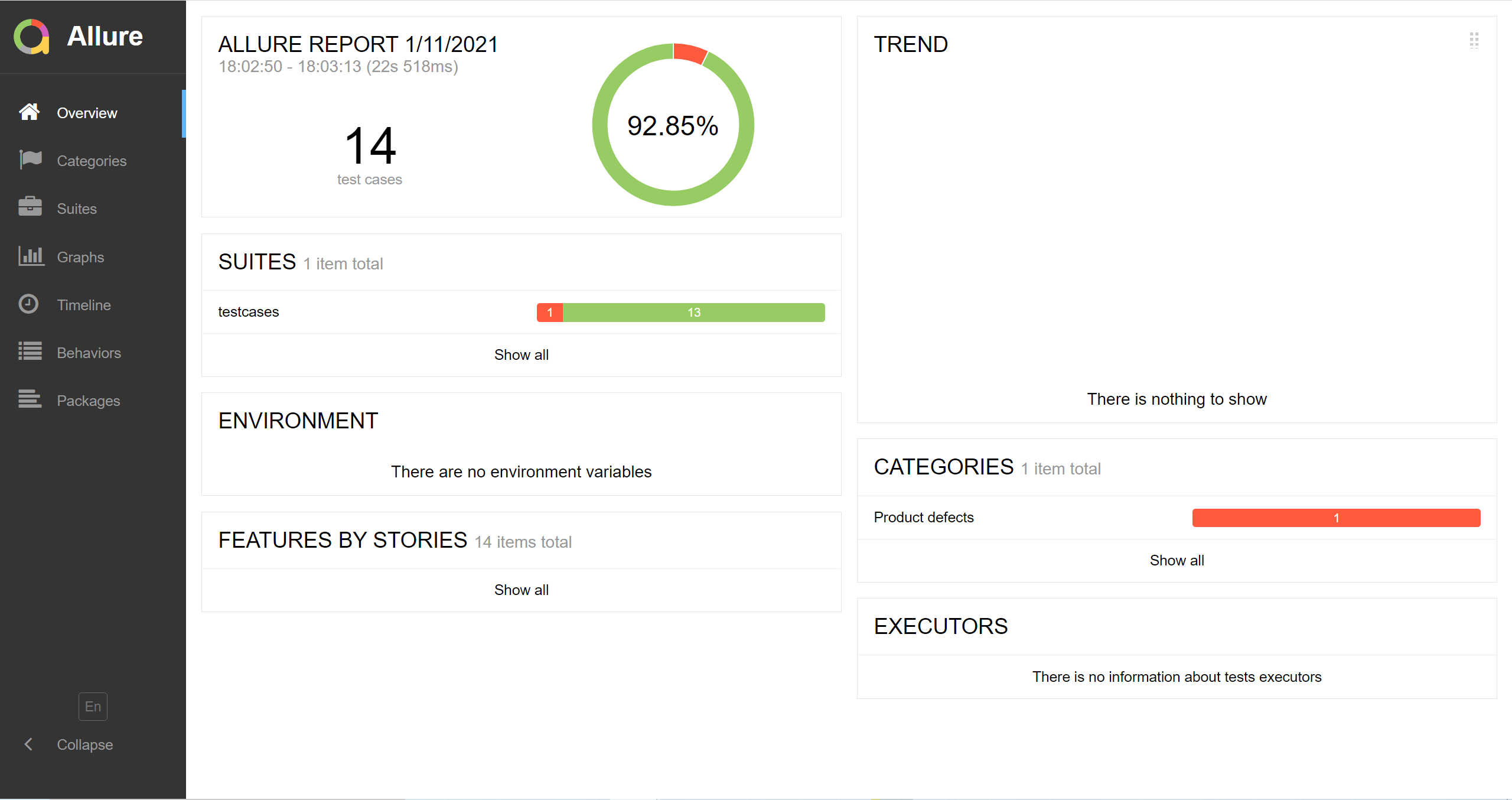Grab the Trend widget drag handle
Image resolution: width=1512 pixels, height=800 pixels.
coord(1474,40)
